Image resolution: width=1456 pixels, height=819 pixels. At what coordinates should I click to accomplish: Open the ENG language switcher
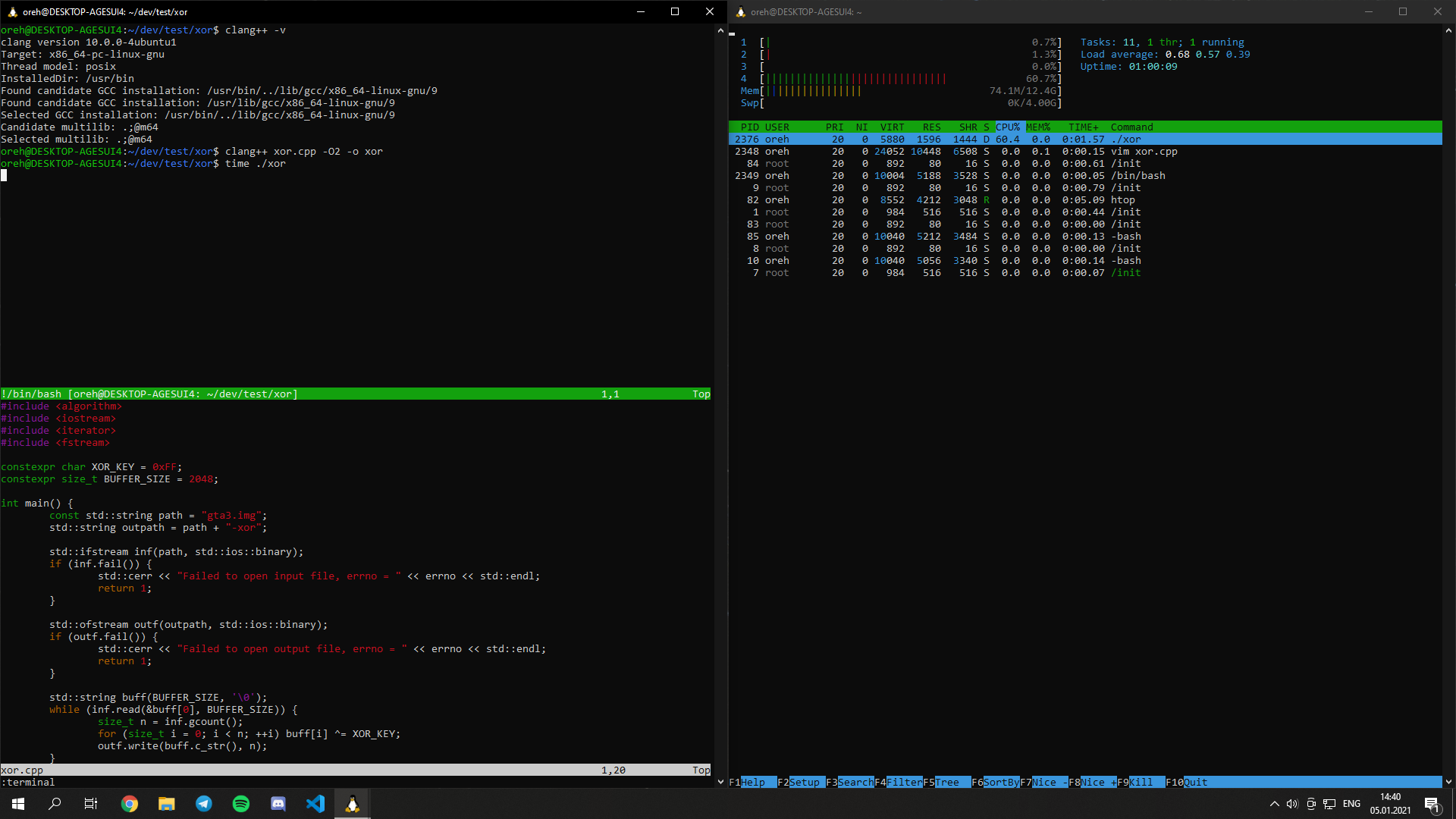(x=1351, y=804)
